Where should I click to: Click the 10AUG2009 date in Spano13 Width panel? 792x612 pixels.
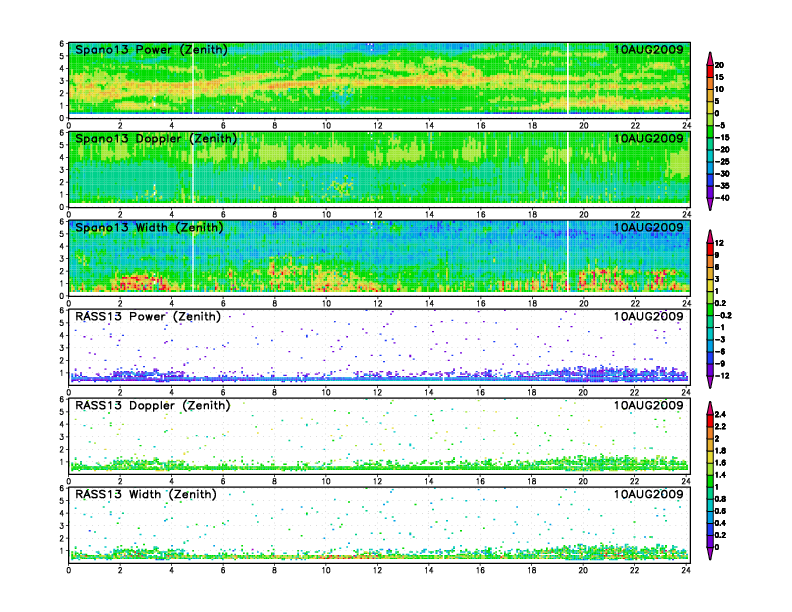coord(648,227)
